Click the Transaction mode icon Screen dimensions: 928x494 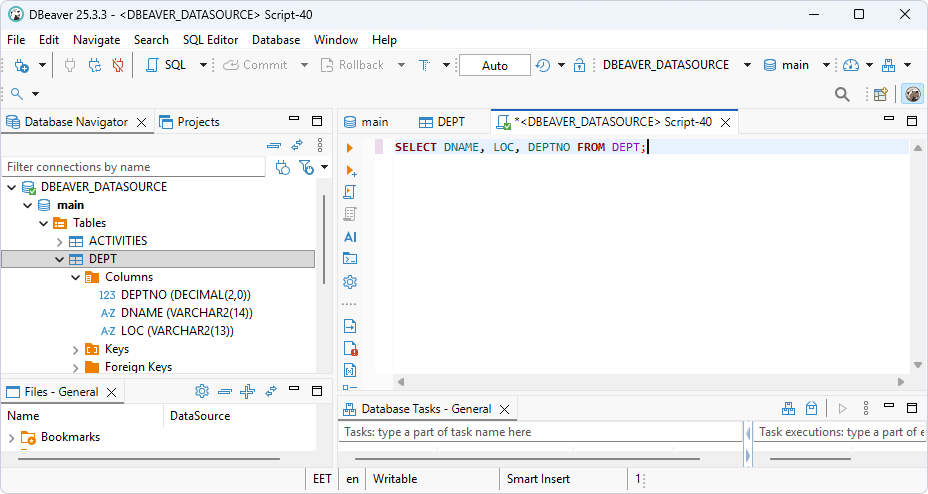click(424, 65)
